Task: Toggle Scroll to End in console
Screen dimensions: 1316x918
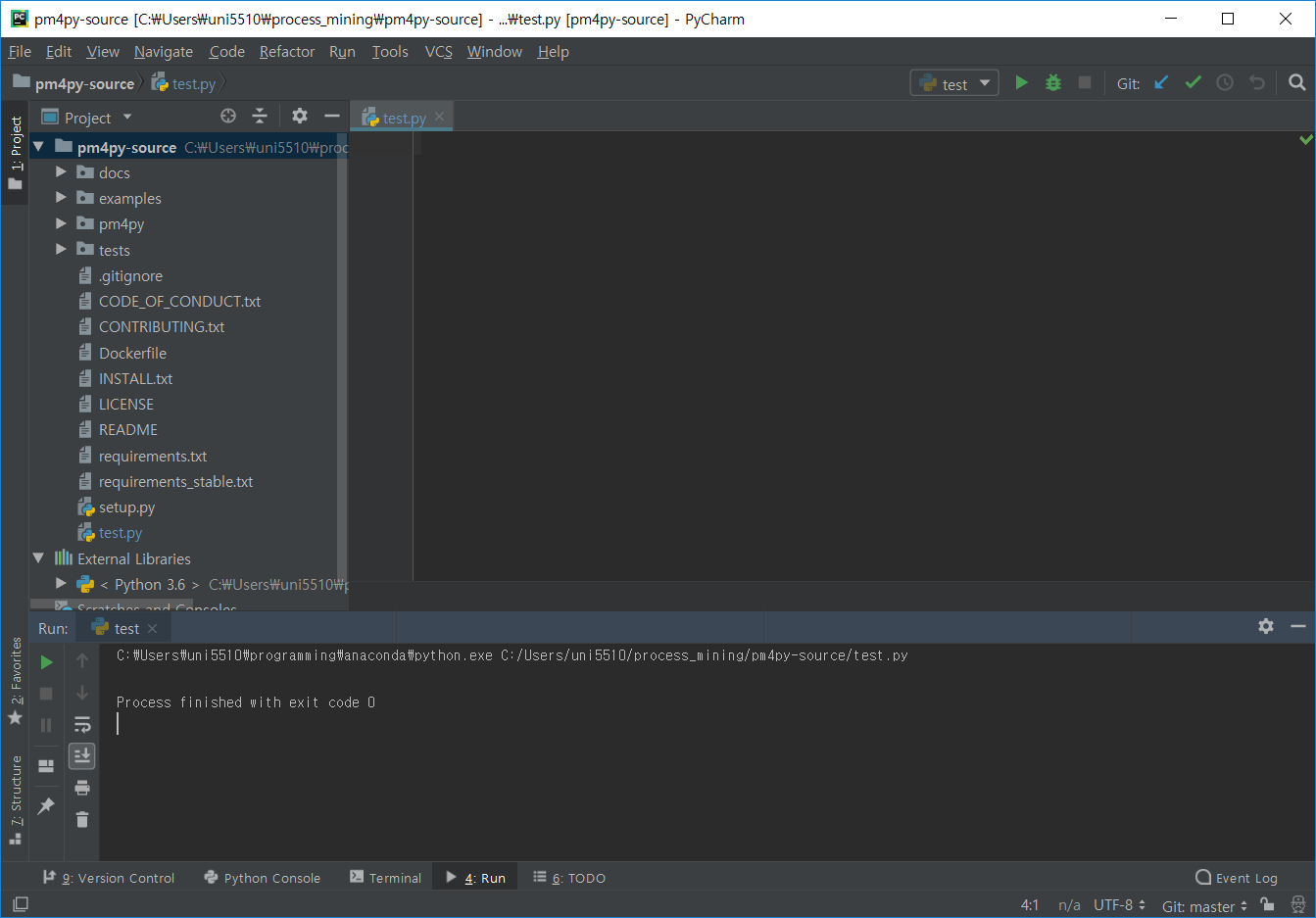Action: click(x=82, y=755)
